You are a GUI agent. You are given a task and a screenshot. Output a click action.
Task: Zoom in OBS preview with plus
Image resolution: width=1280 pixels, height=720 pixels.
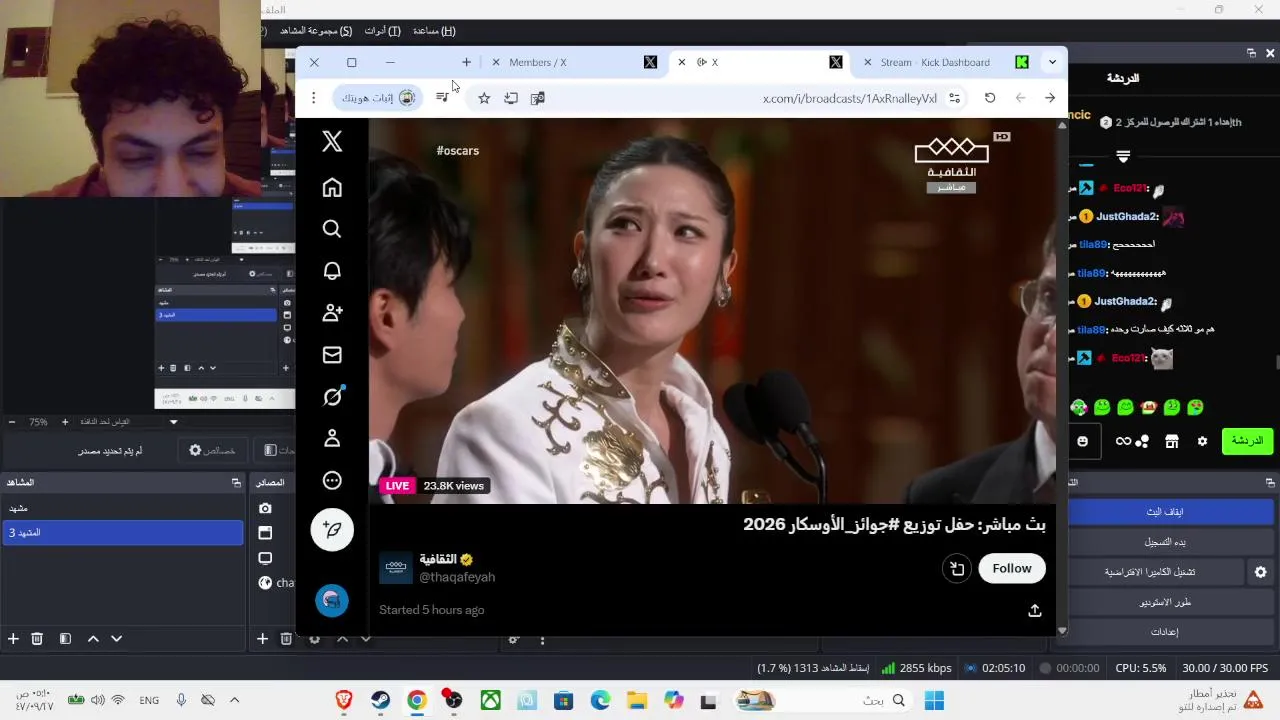65,422
